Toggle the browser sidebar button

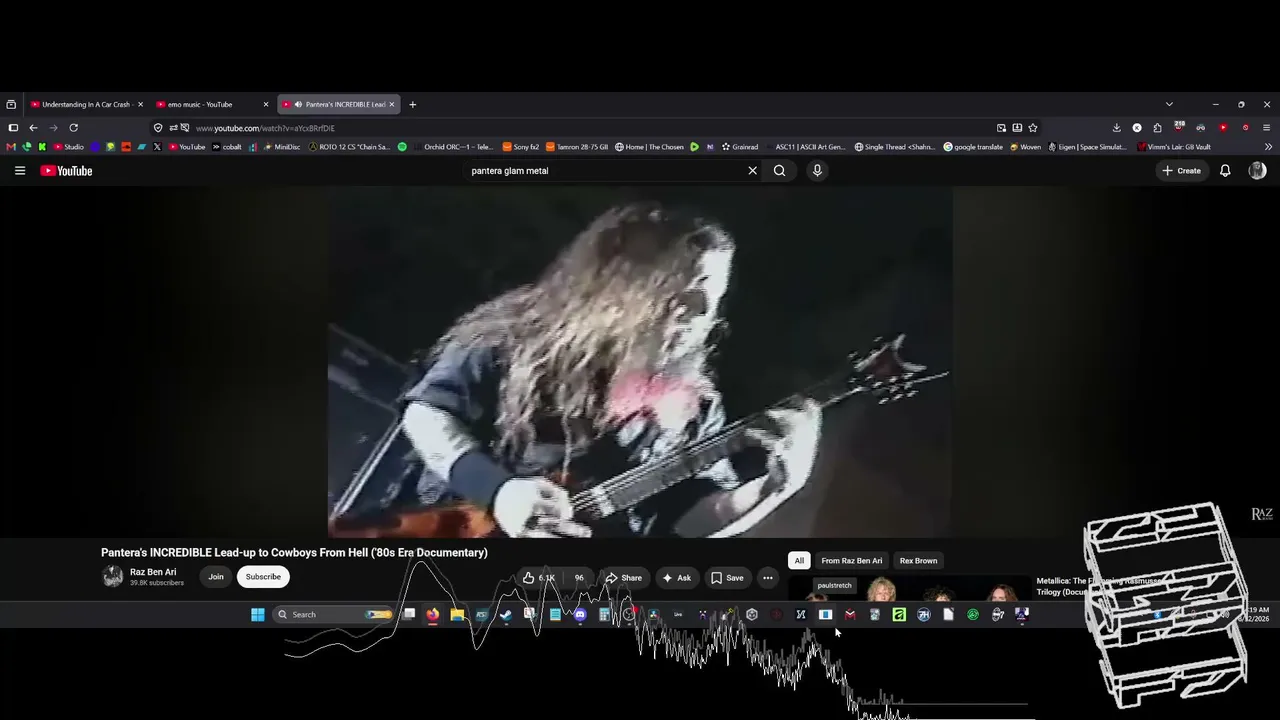pyautogui.click(x=13, y=128)
